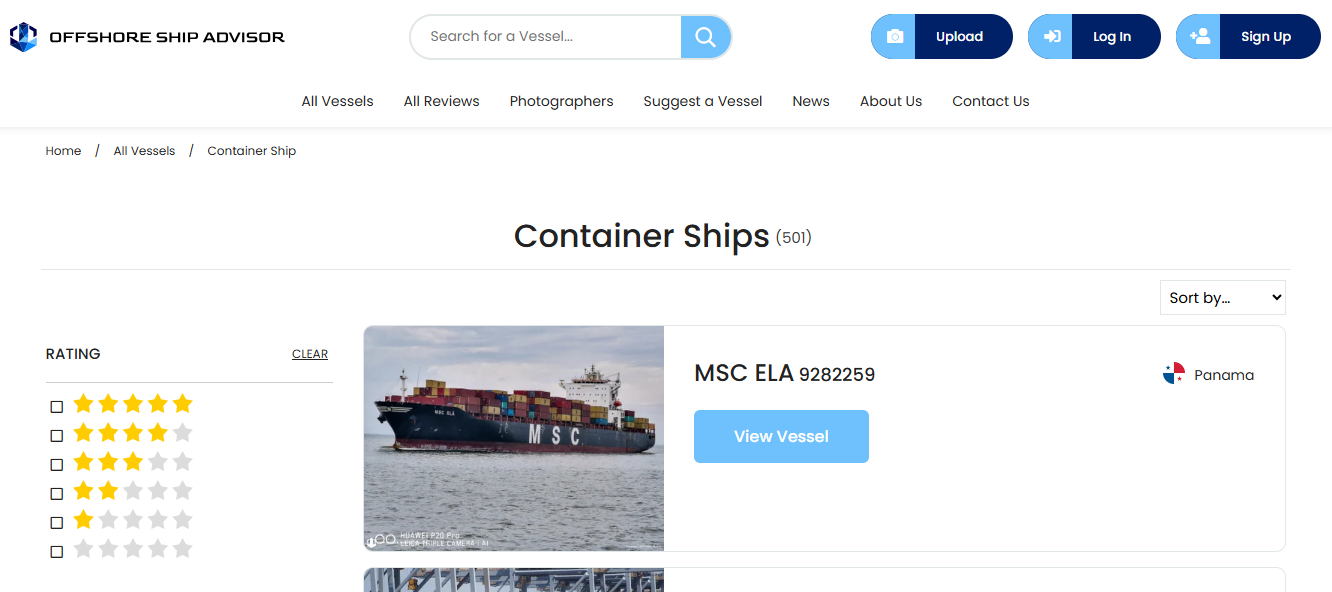Click the all-grey zero star rating row
Image resolution: width=1332 pixels, height=592 pixels.
132,549
